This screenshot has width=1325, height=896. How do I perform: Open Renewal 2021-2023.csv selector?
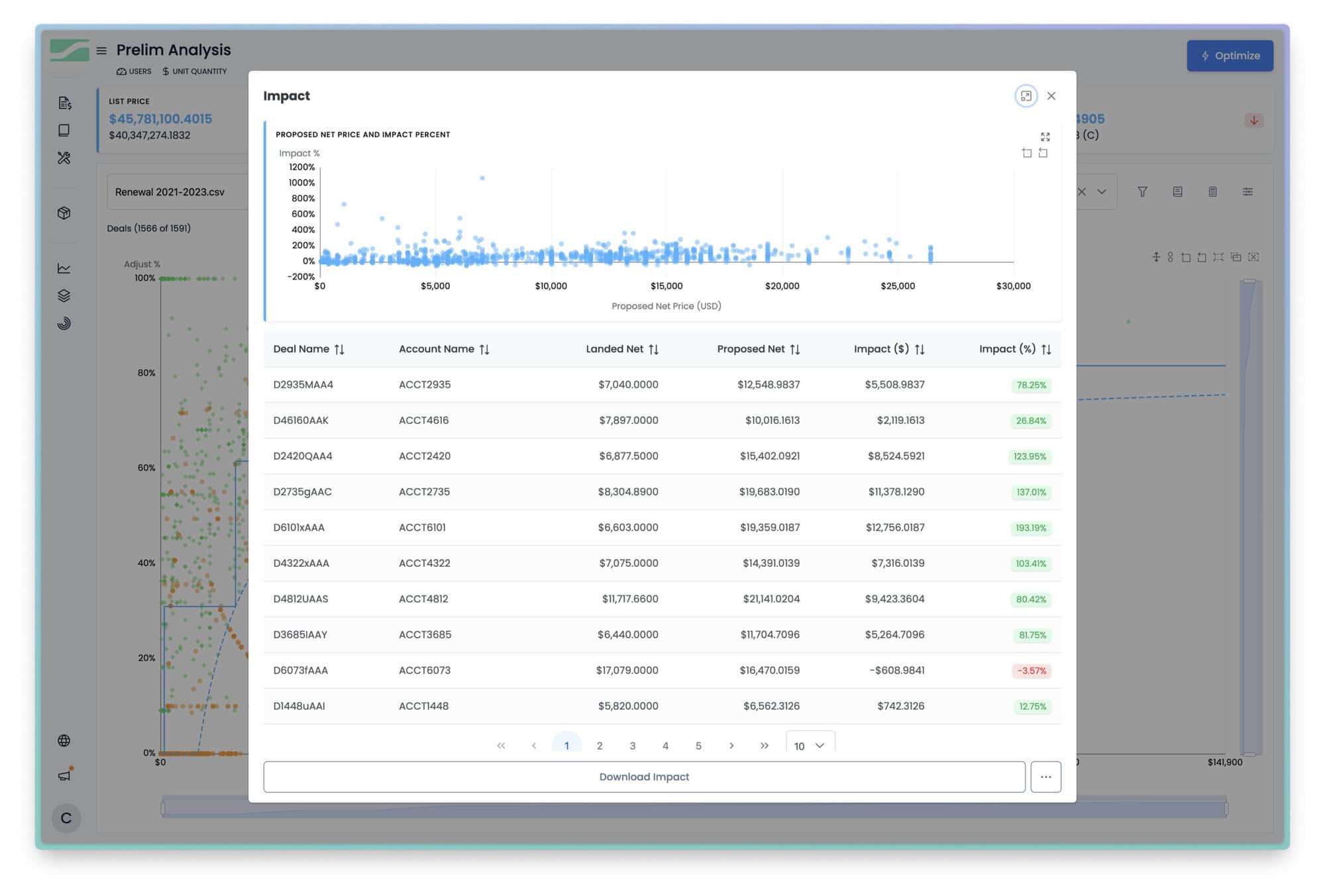pyautogui.click(x=177, y=192)
